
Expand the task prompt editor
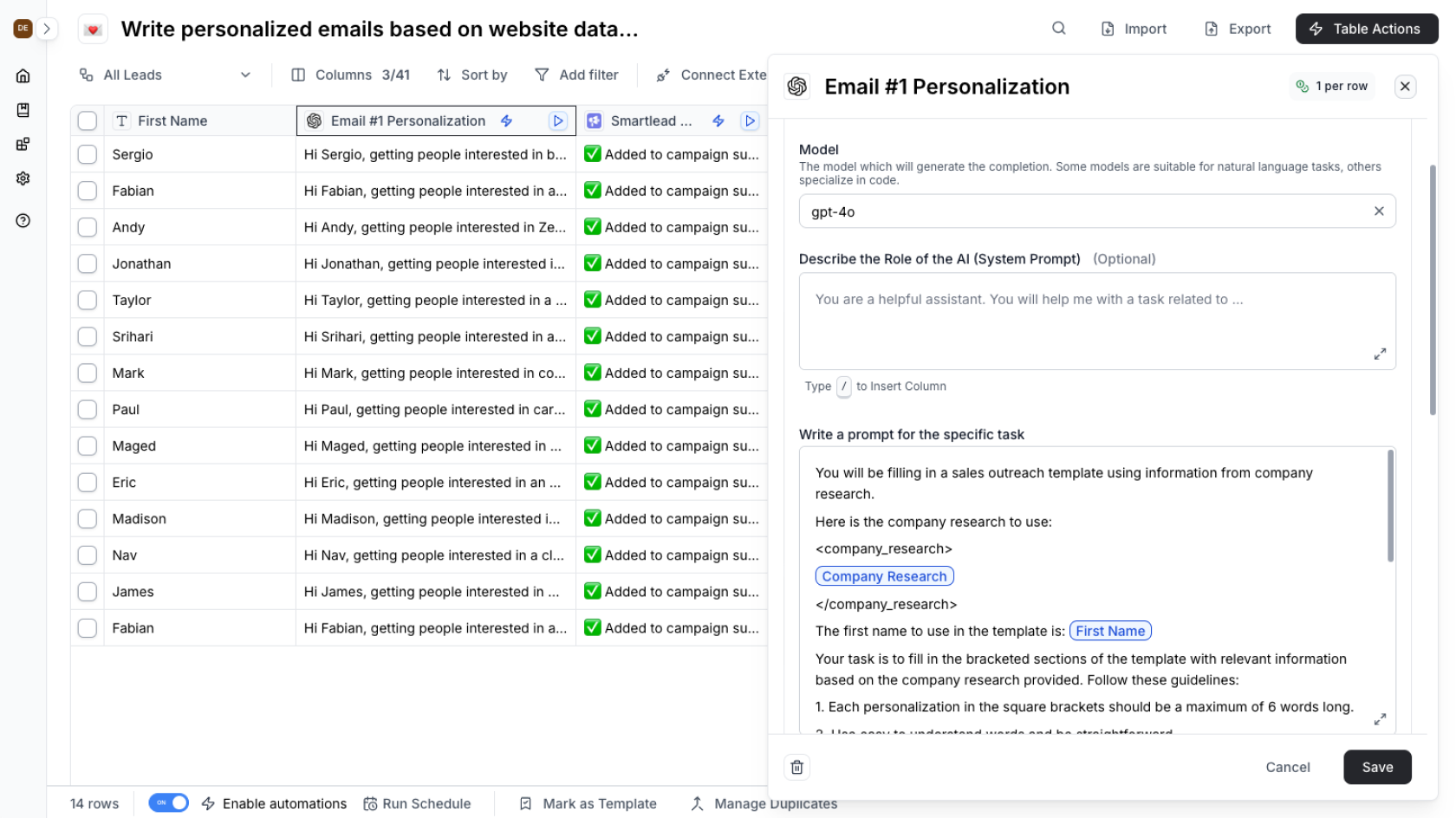(1380, 719)
